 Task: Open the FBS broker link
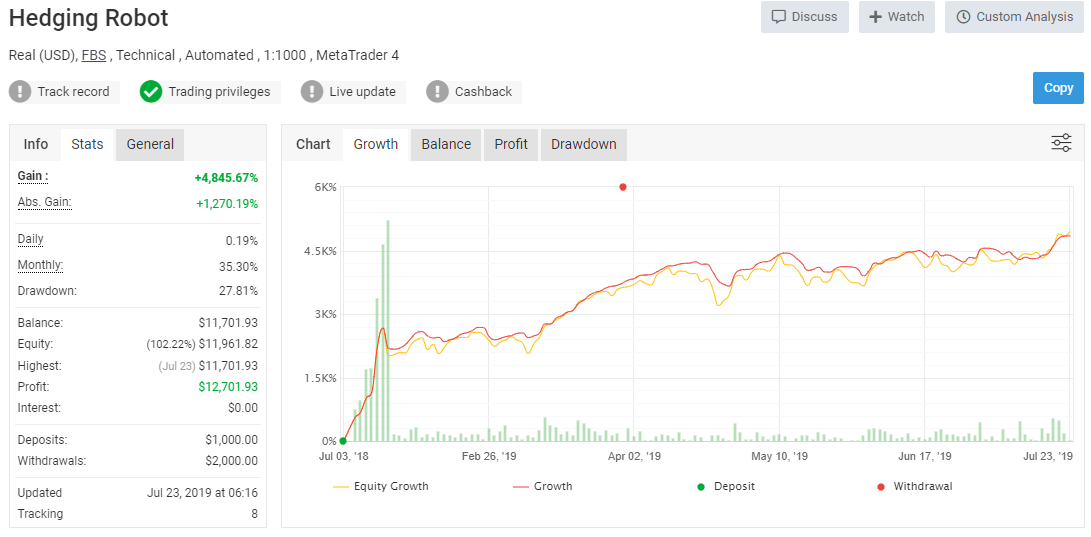tap(94, 55)
